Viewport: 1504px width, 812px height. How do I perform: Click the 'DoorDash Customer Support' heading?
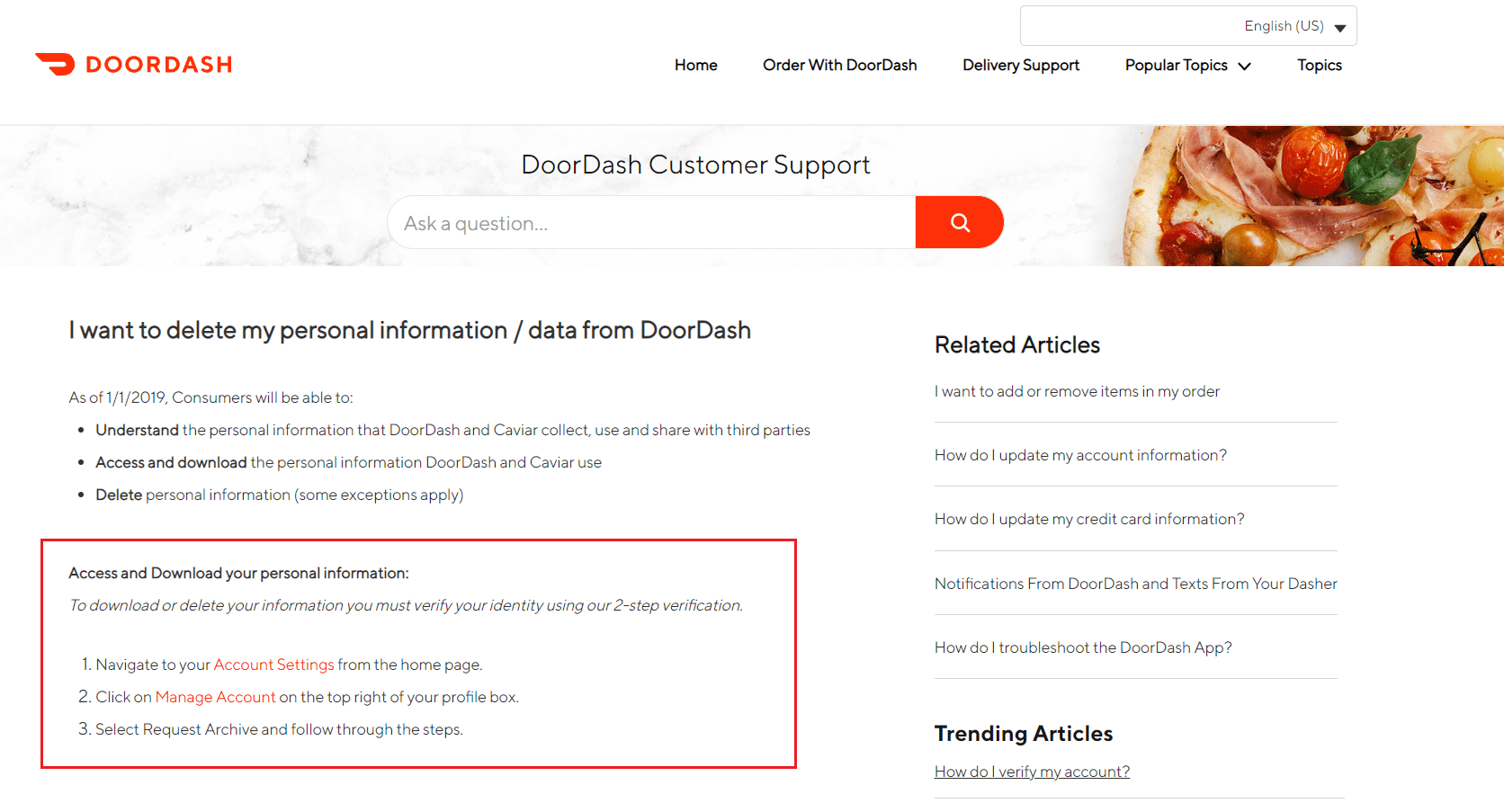[x=695, y=165]
